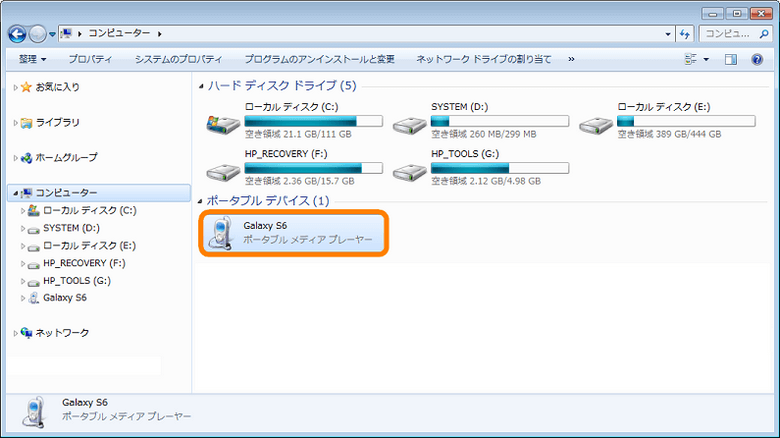Screen dimensions: 780x438
Task: Click 空き領域 389 GB/444 GB text
Action: [669, 134]
